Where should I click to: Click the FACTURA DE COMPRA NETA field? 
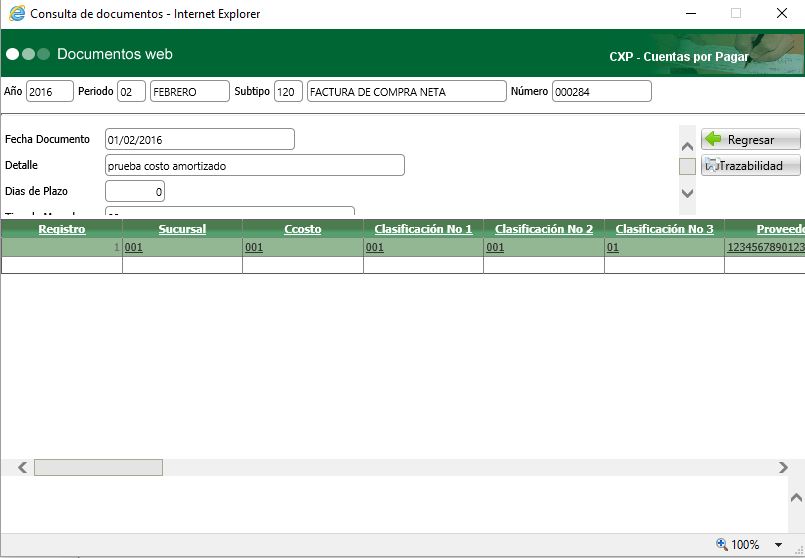(407, 91)
